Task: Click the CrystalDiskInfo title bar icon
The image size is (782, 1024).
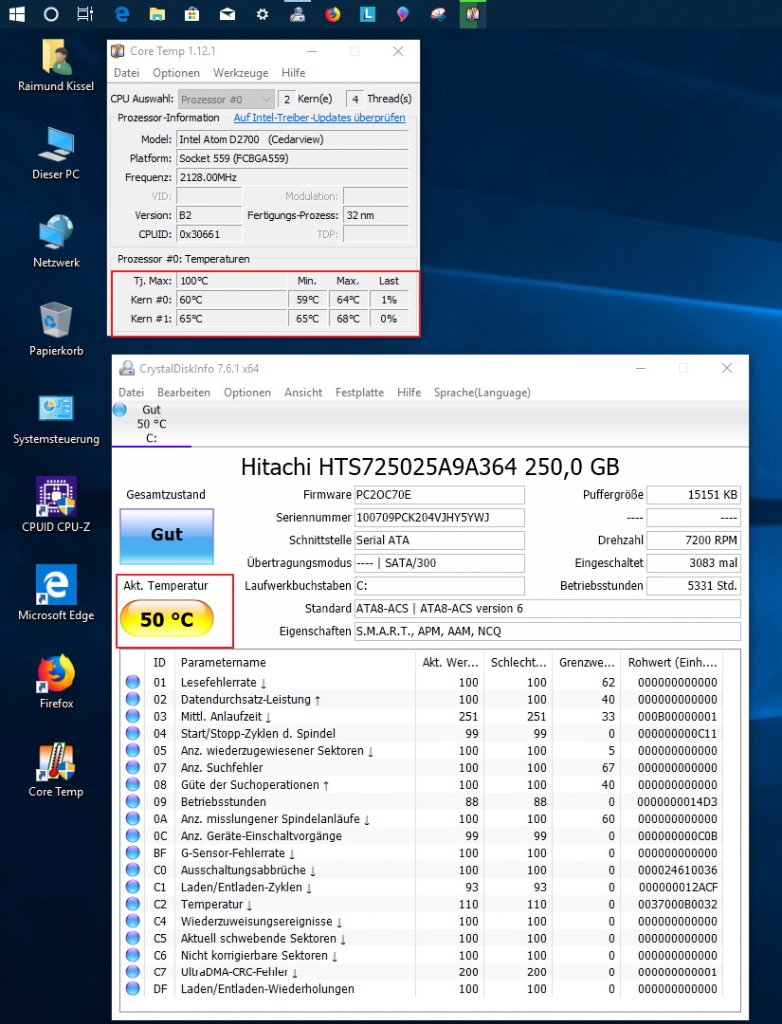Action: tap(127, 368)
